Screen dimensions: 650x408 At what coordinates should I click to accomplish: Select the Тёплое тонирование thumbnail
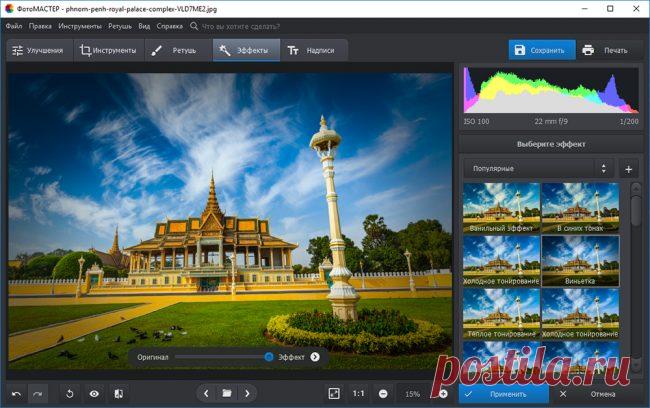pyautogui.click(x=501, y=314)
